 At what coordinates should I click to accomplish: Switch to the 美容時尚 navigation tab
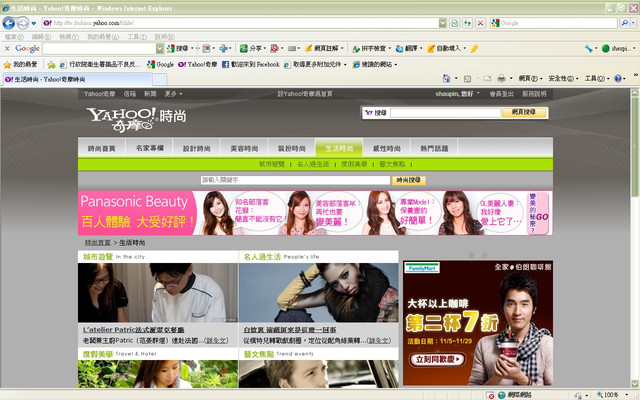tap(244, 149)
